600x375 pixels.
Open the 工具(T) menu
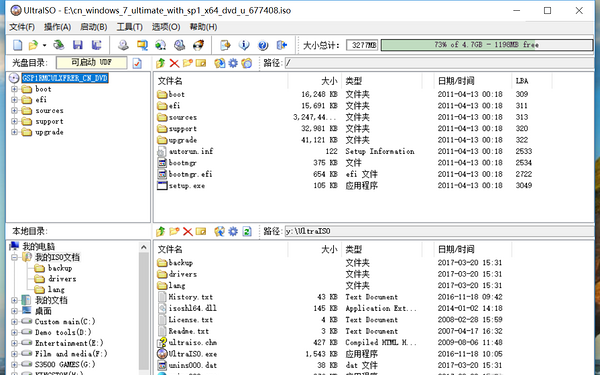(x=129, y=27)
